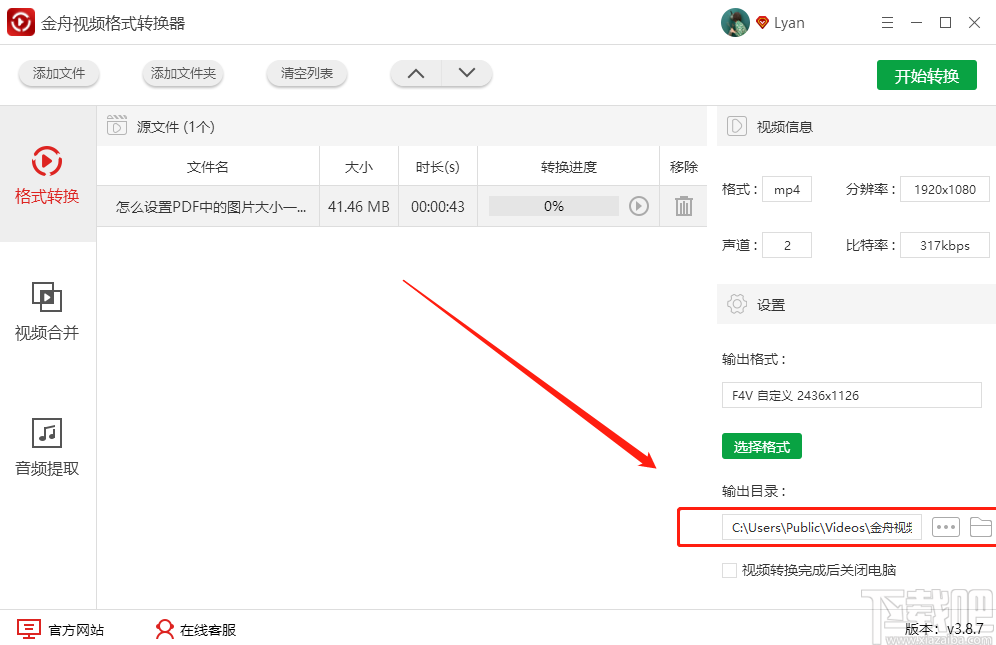
Task: Click the move-up chevron in the toolbar
Action: coord(417,73)
